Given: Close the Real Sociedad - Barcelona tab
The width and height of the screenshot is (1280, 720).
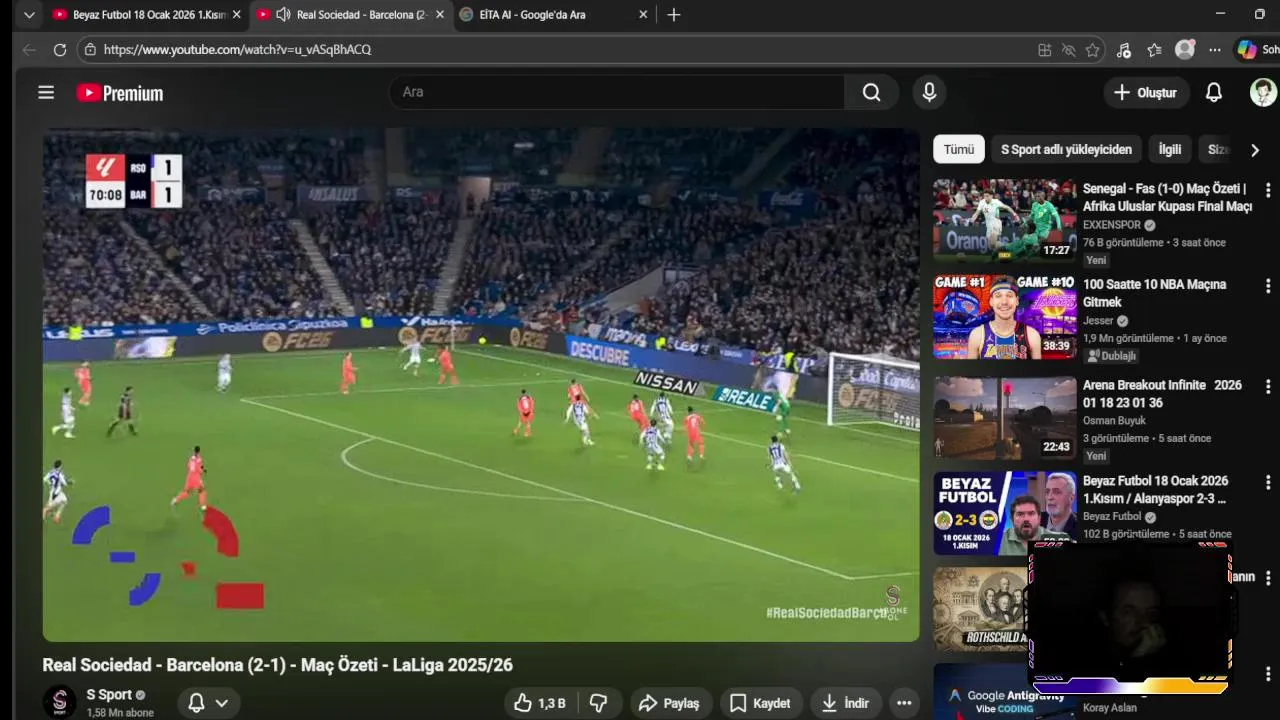Looking at the screenshot, I should [x=440, y=15].
